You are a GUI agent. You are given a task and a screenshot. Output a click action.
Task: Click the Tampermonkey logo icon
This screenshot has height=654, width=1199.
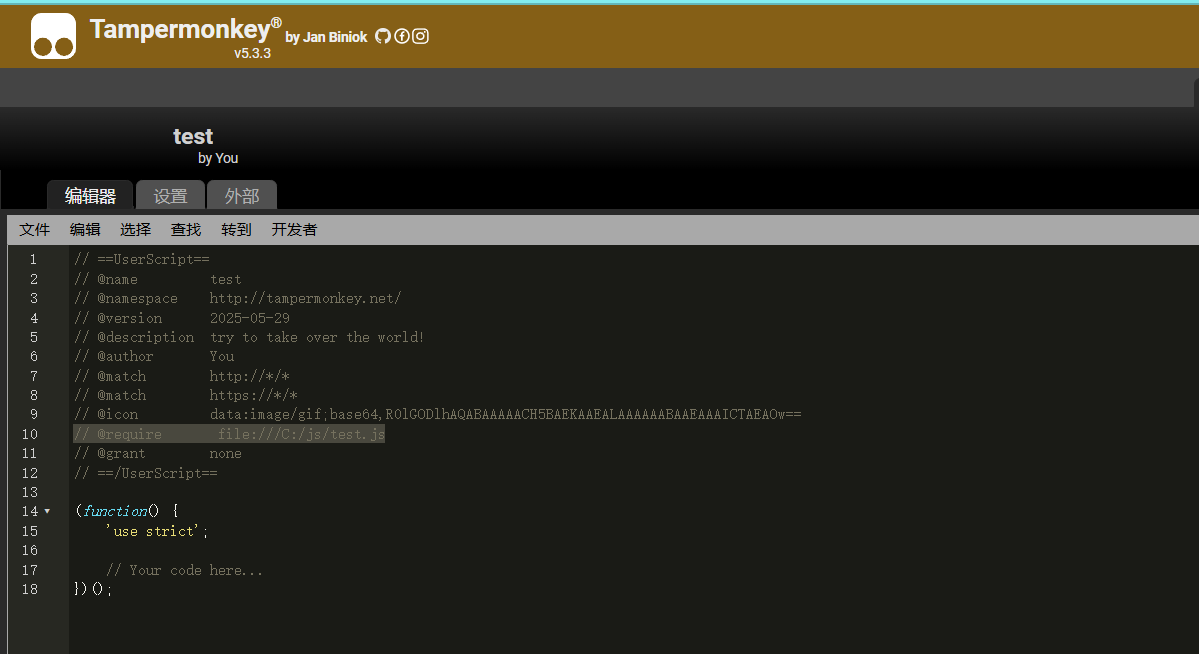tap(54, 36)
